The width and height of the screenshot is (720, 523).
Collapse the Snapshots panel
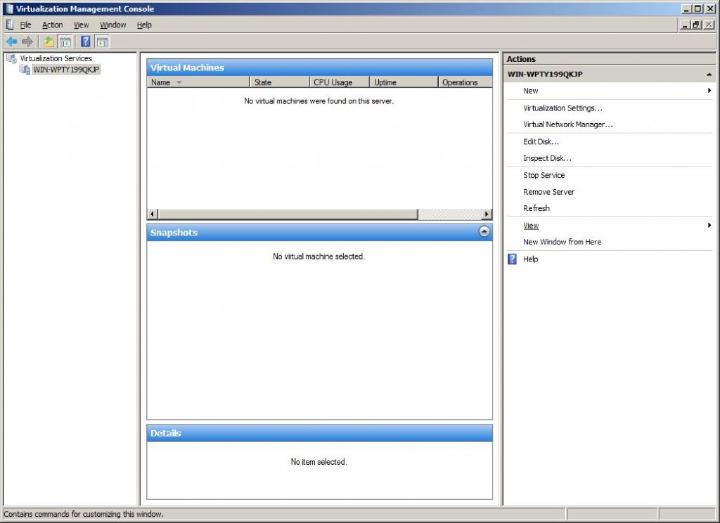484,231
